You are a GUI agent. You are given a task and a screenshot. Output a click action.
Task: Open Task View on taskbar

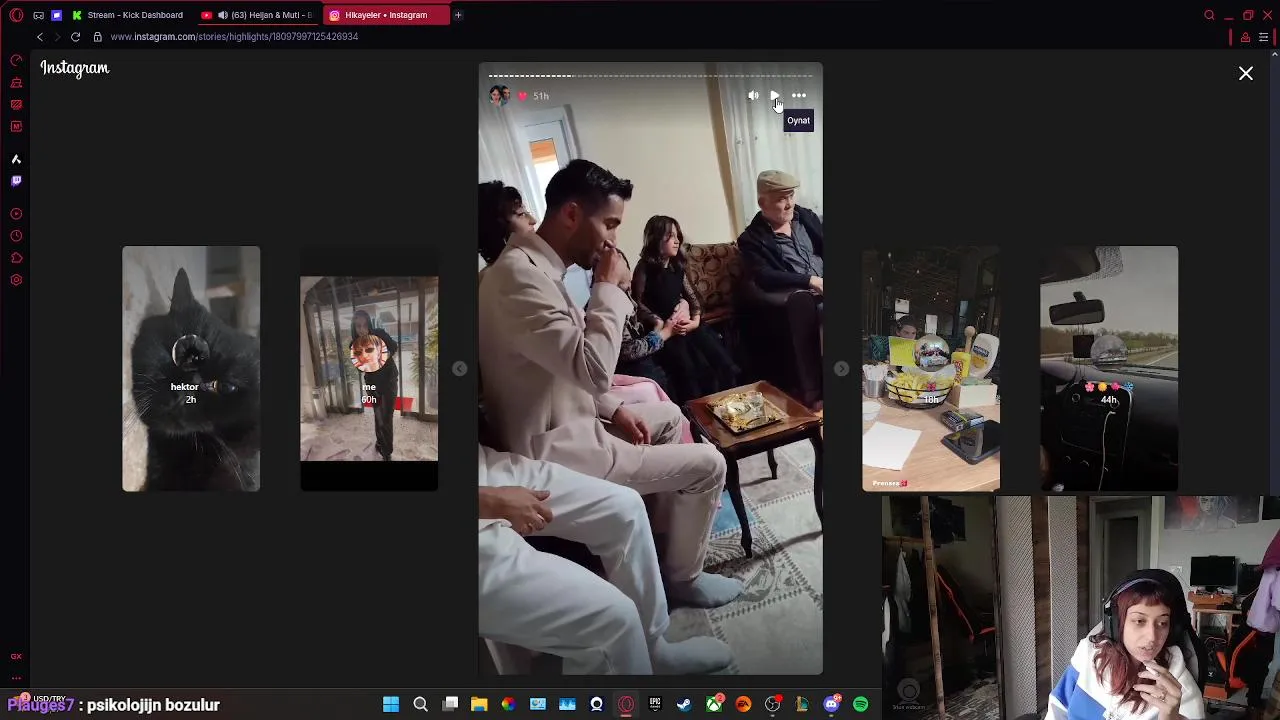[x=450, y=704]
